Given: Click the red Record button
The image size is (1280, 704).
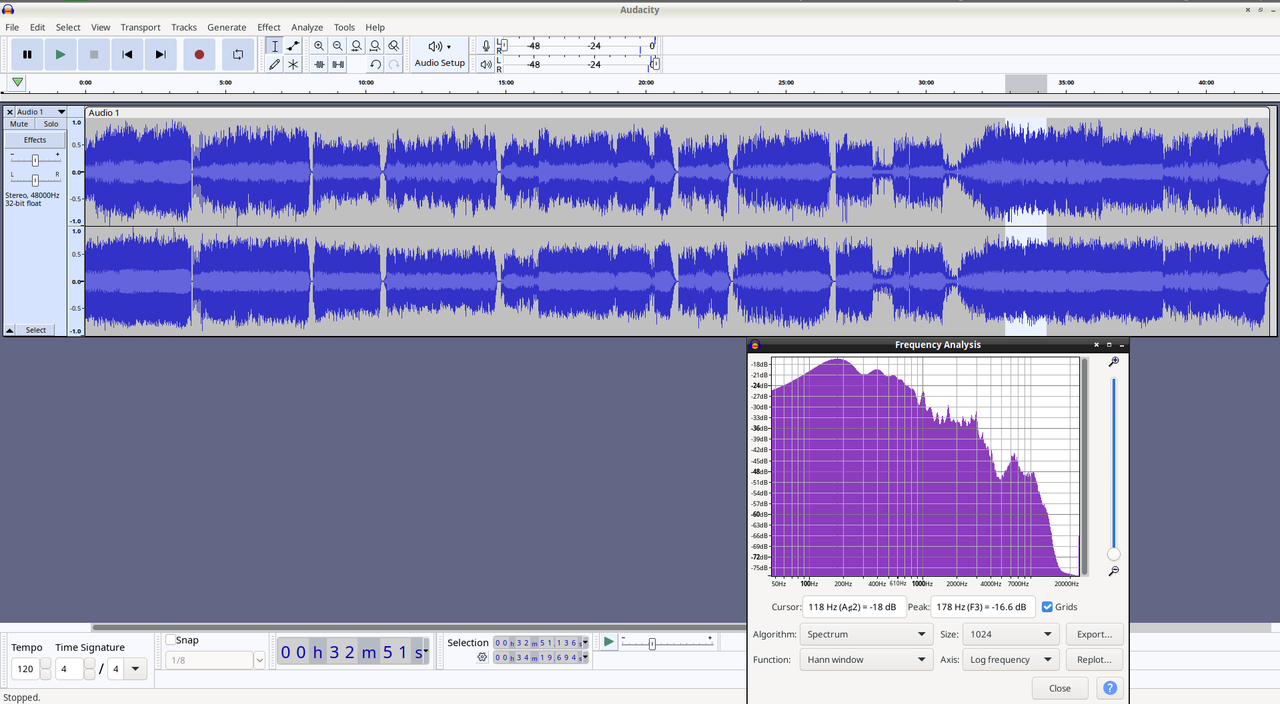Looking at the screenshot, I should click(x=199, y=54).
